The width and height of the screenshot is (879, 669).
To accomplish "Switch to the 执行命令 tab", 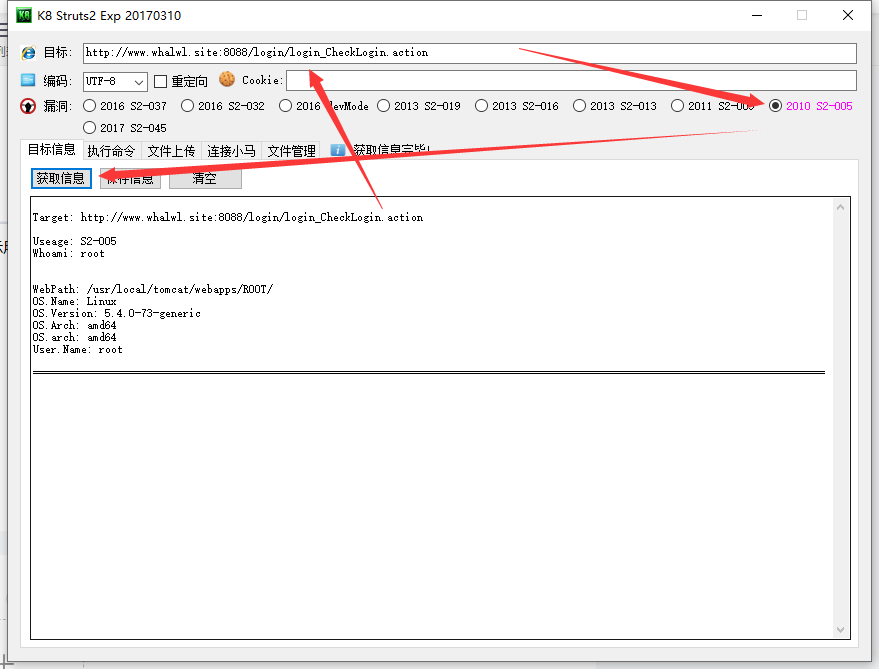I will [111, 151].
